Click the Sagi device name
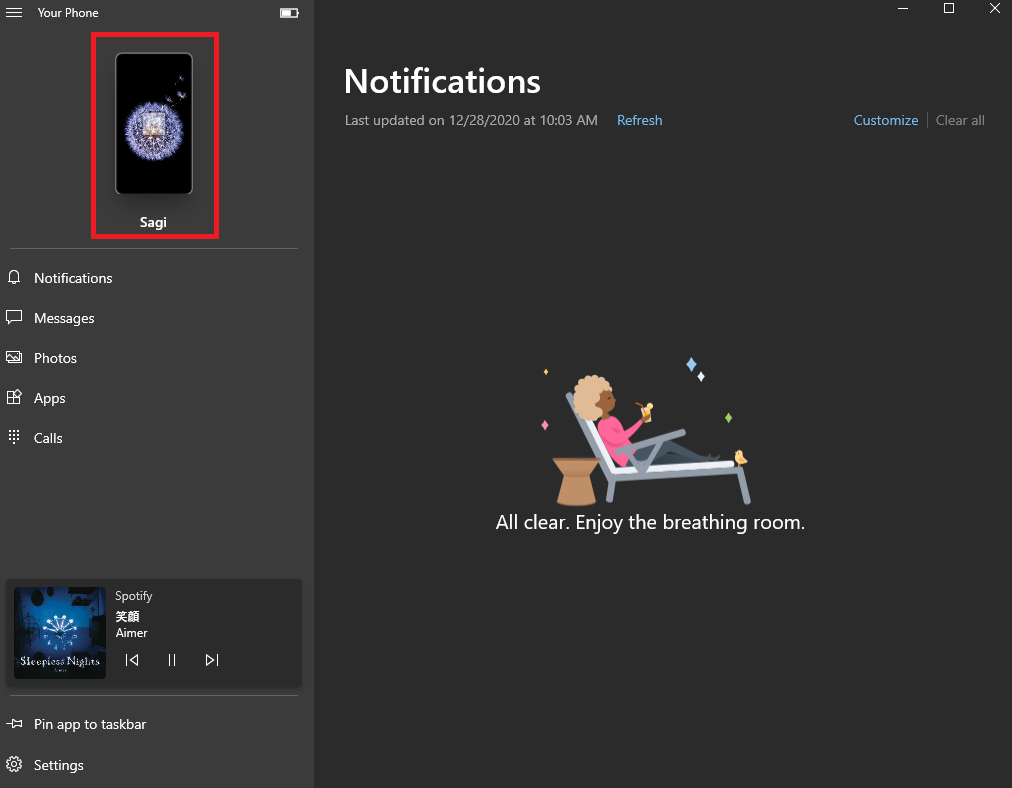This screenshot has width=1012, height=788. pyautogui.click(x=153, y=222)
